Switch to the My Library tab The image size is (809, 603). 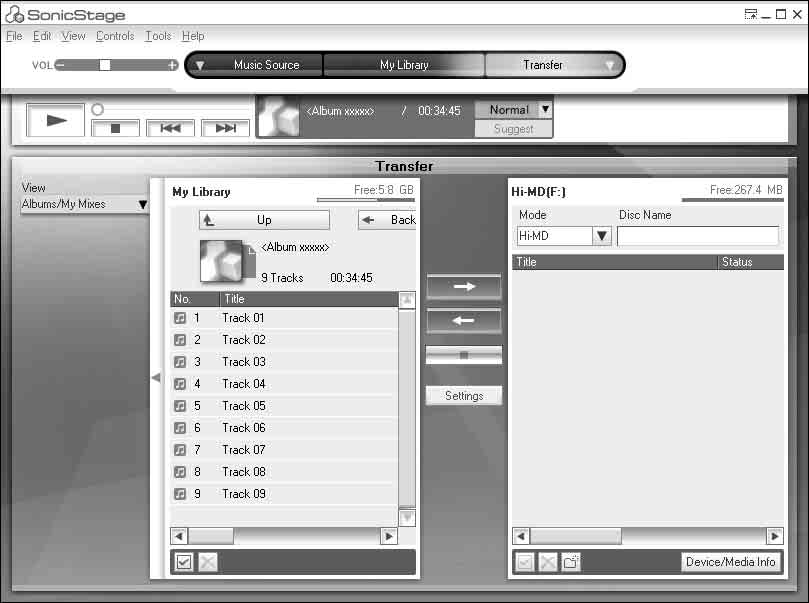click(404, 65)
